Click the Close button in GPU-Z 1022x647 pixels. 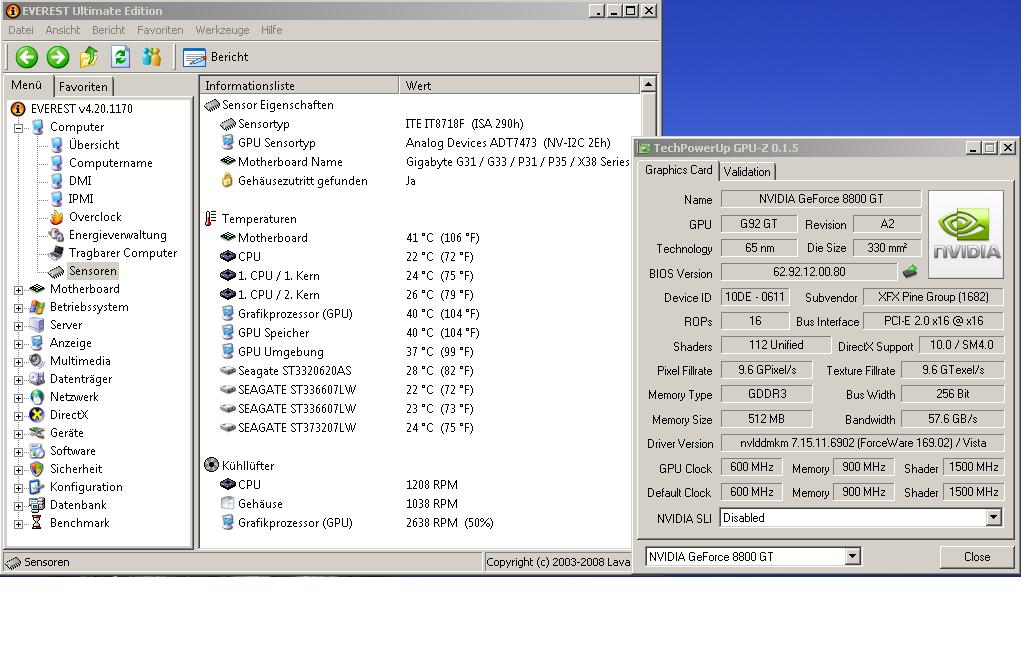976,557
